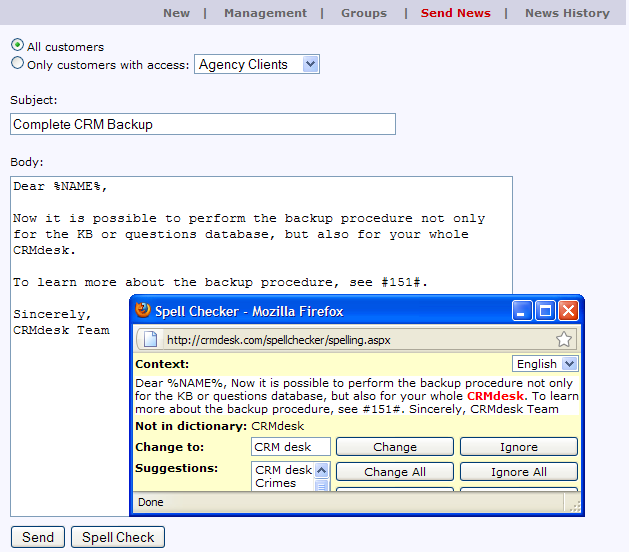Click the highlighted red CRMdesk word in context
Image resolution: width=629 pixels, height=552 pixels.
[495, 396]
